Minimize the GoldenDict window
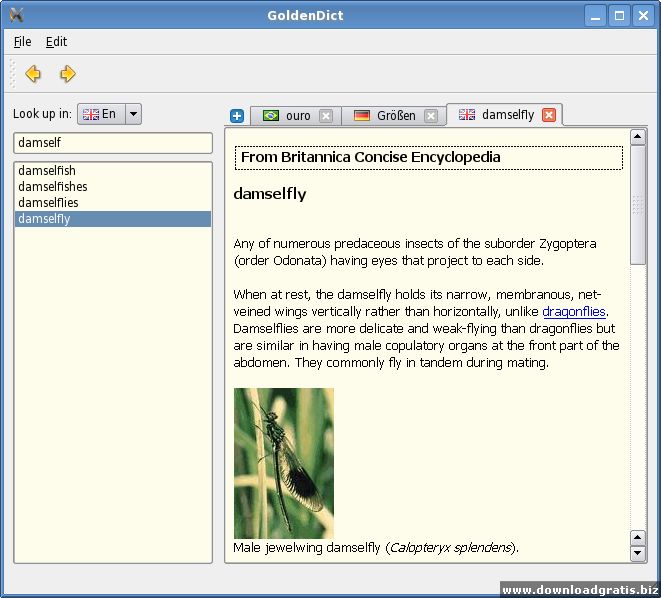661x598 pixels. 595,16
